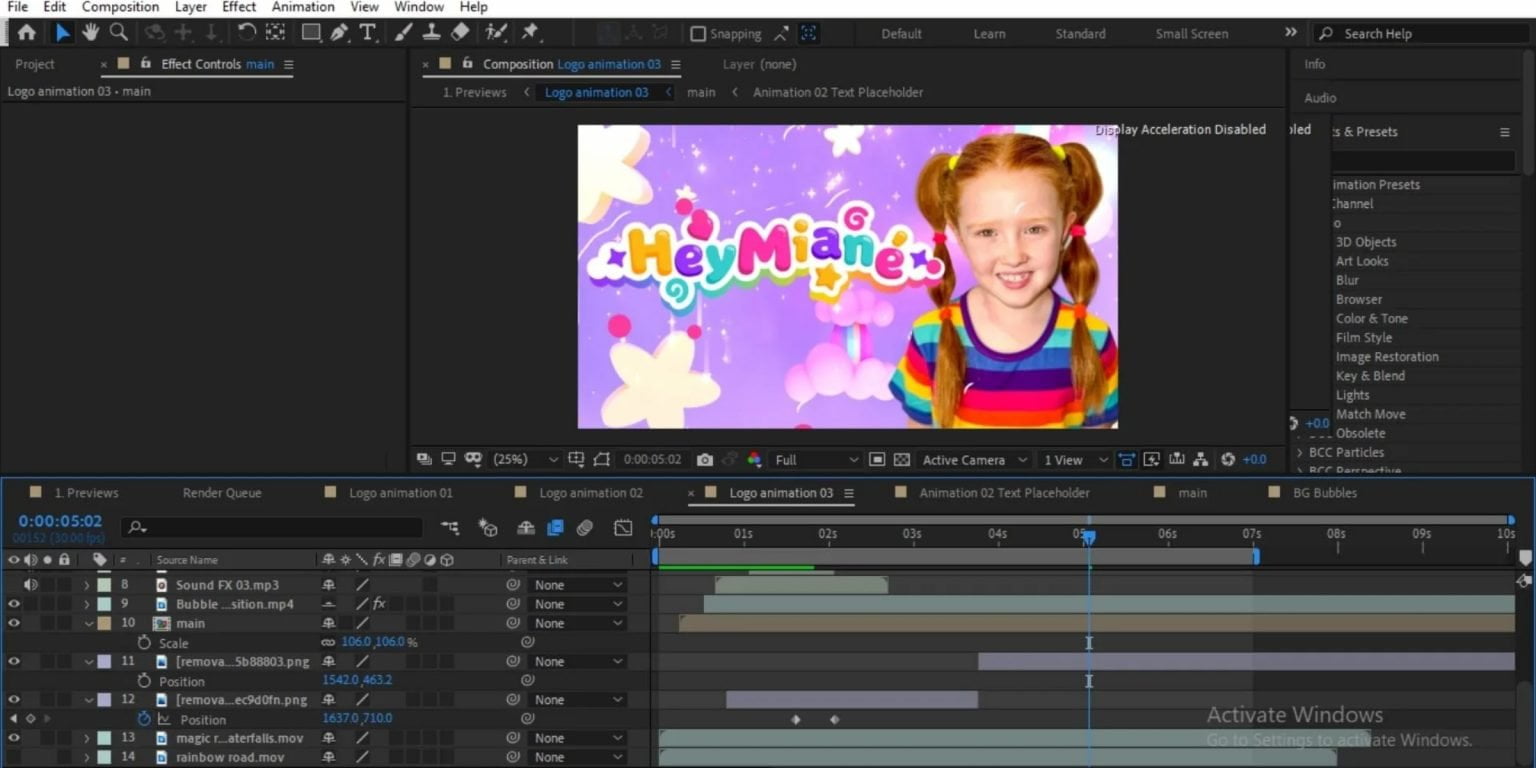Mute audio on the Sound FX 03 layer
This screenshot has height=768, width=1536.
[x=30, y=584]
